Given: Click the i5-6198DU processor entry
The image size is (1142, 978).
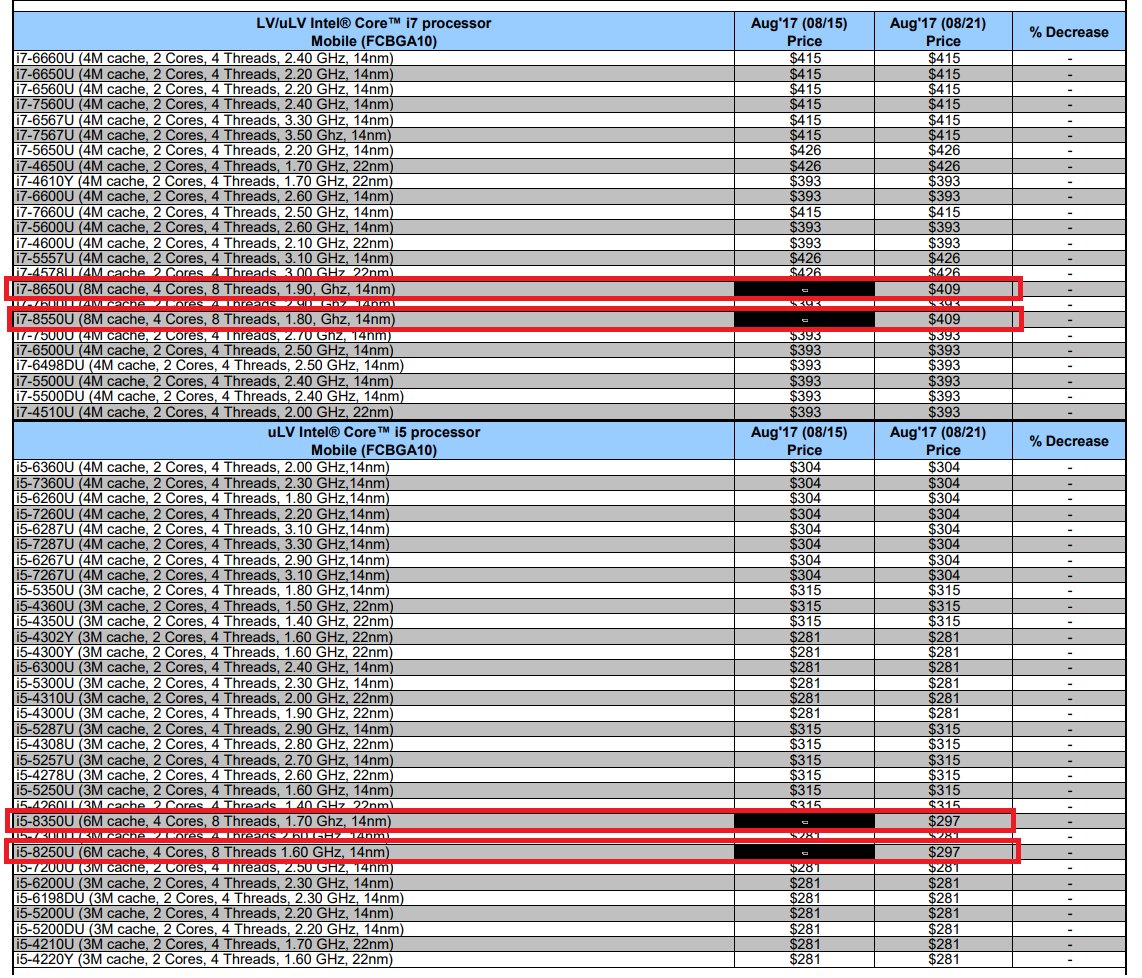Looking at the screenshot, I should (x=210, y=899).
